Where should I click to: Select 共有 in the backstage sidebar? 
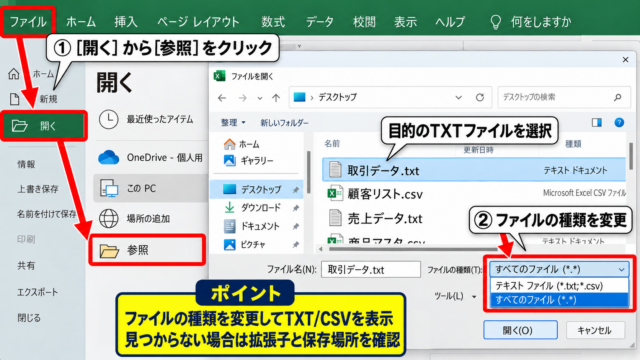[26, 266]
